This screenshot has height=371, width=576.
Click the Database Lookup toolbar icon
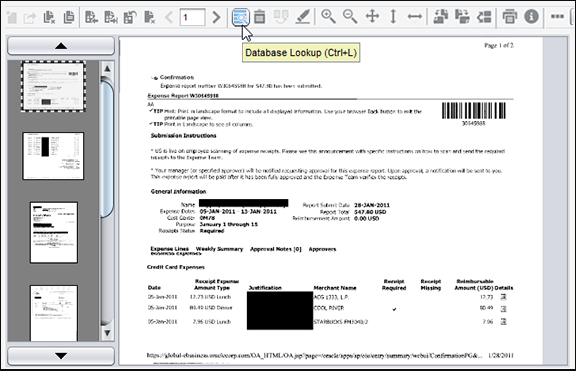point(241,17)
